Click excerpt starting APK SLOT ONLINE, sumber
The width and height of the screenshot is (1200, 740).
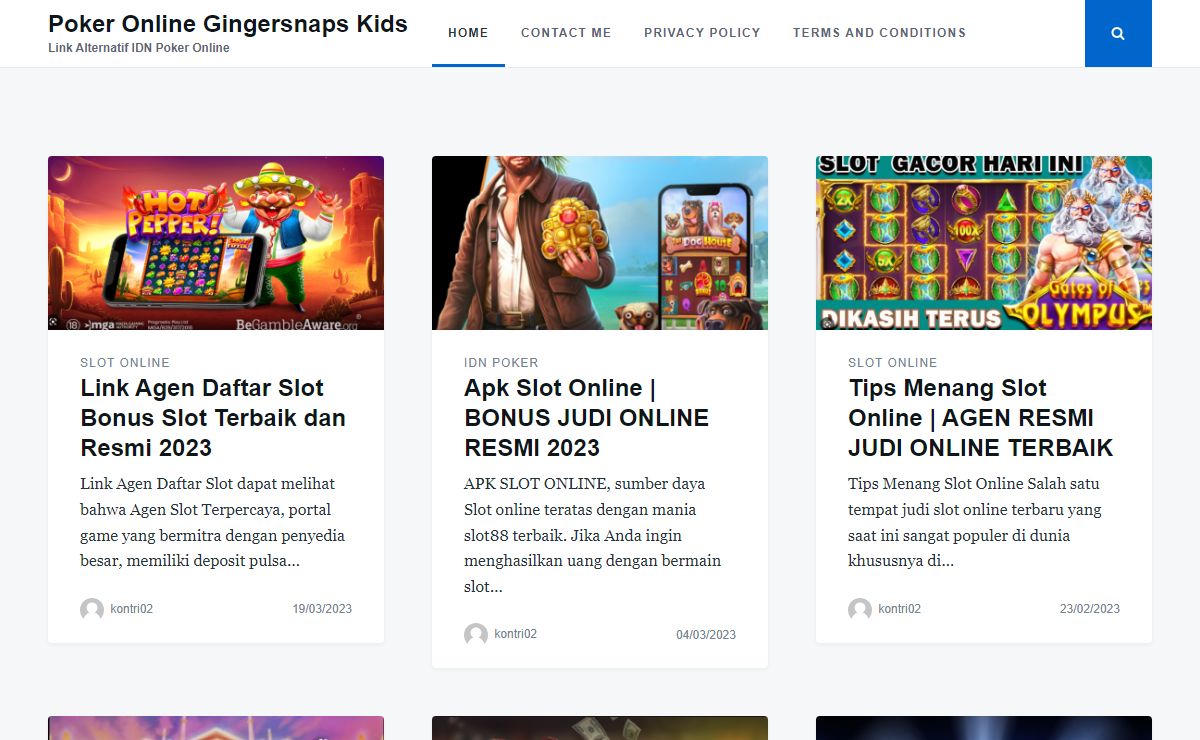point(592,535)
